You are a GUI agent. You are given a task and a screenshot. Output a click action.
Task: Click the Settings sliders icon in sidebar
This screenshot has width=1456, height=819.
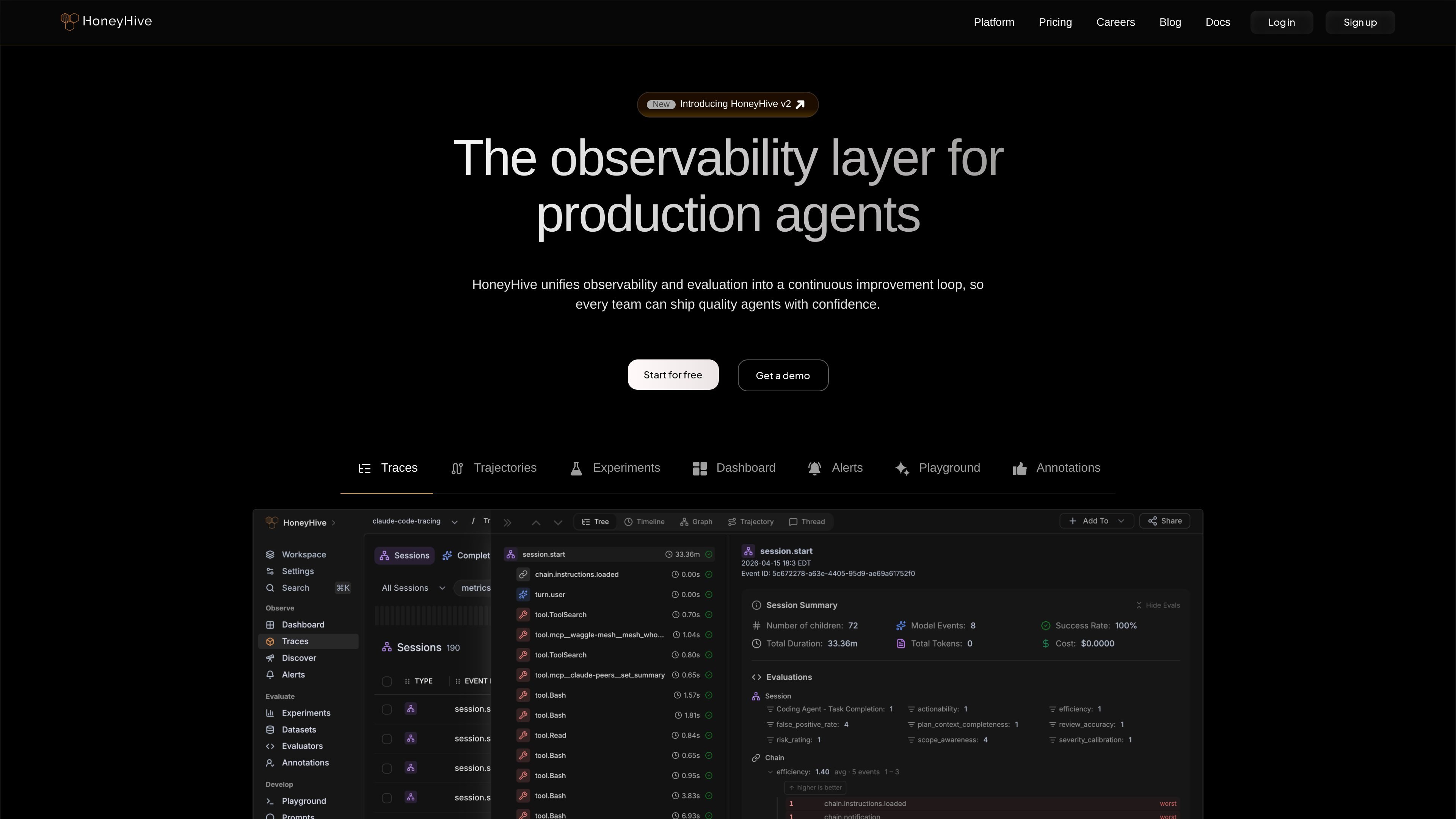click(270, 571)
